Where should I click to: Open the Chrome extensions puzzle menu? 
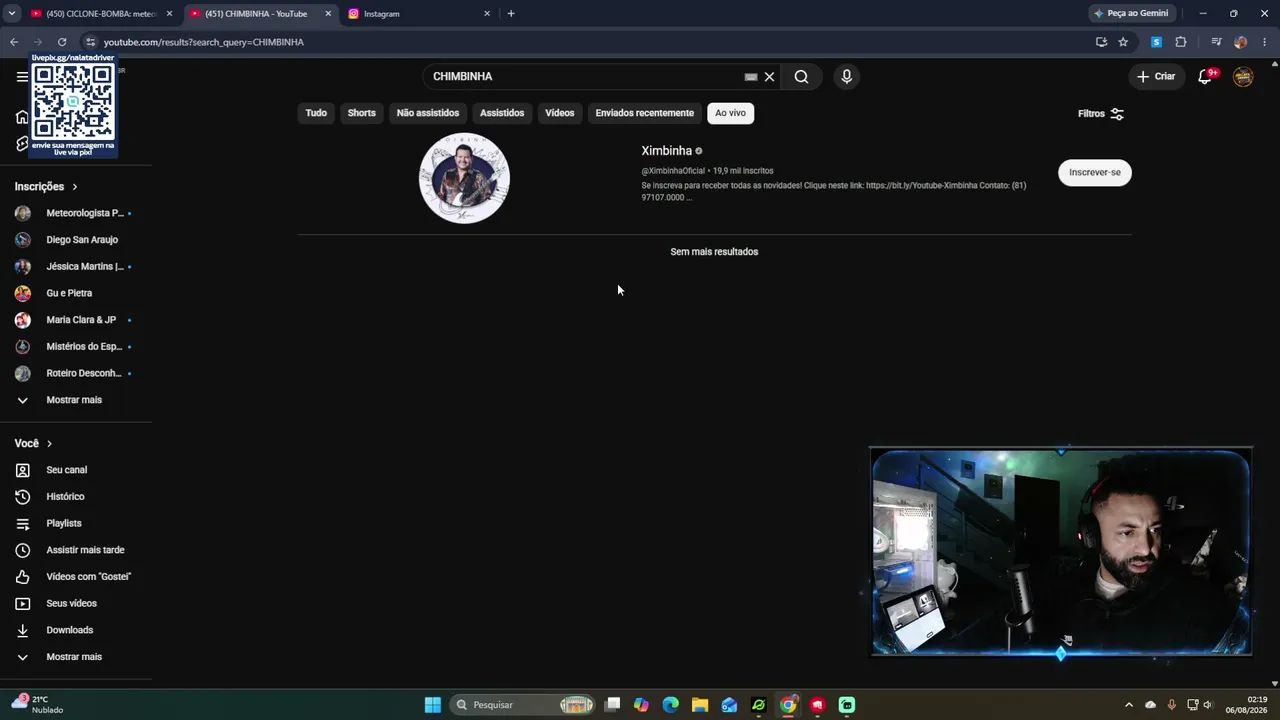[1181, 42]
